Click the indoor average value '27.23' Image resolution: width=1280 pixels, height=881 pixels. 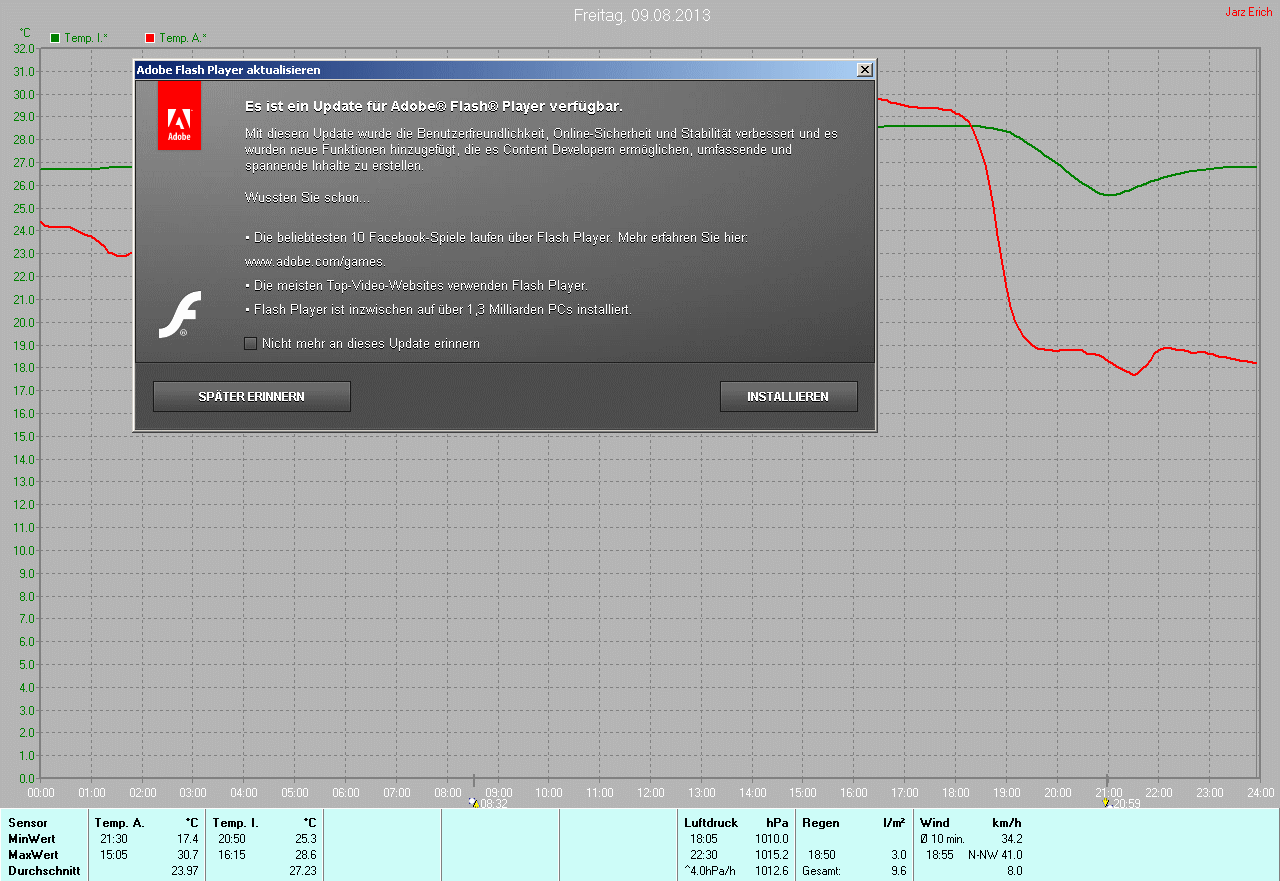tap(302, 871)
